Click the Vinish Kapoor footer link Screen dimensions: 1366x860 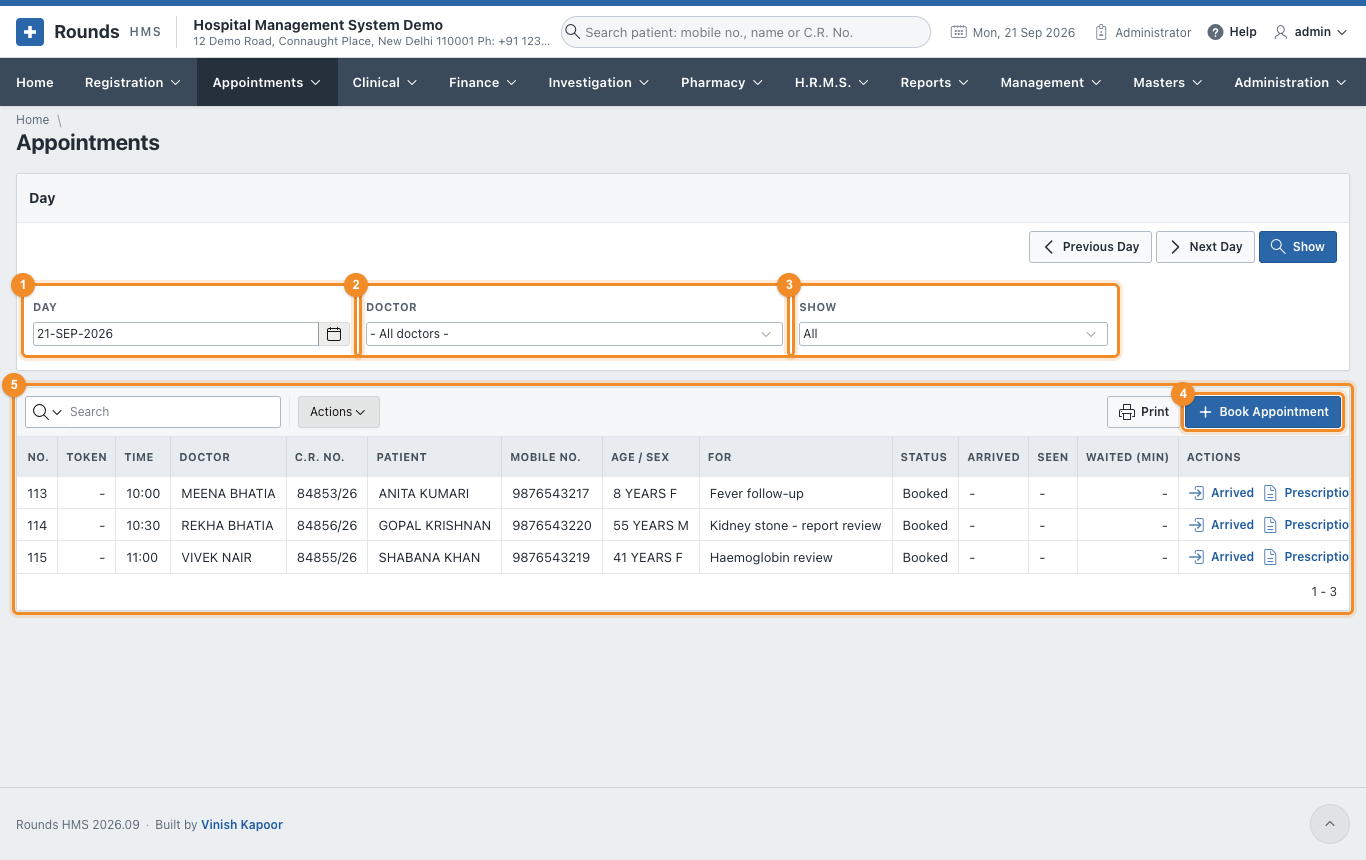[242, 825]
